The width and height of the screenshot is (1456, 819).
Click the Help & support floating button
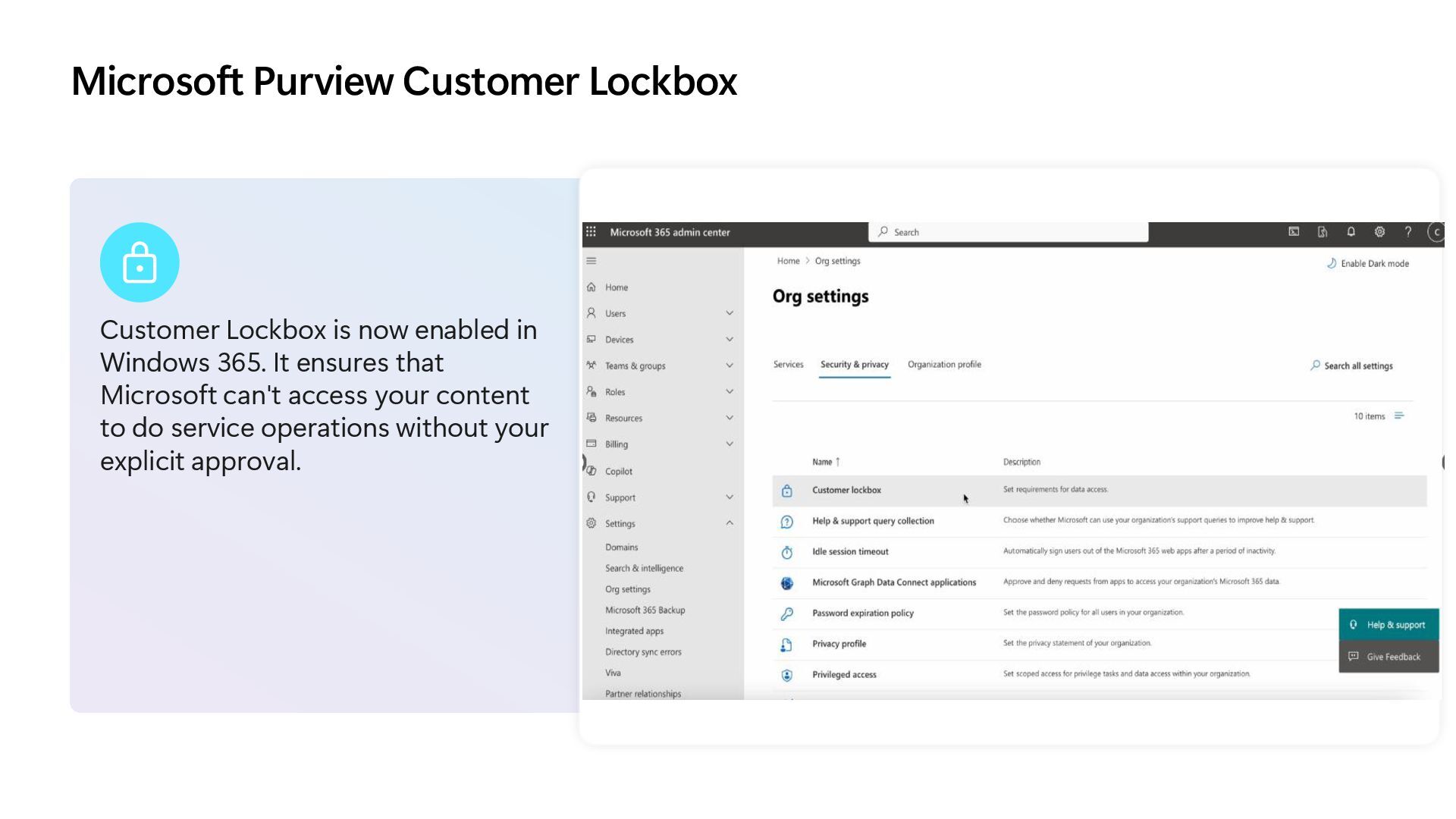point(1389,625)
